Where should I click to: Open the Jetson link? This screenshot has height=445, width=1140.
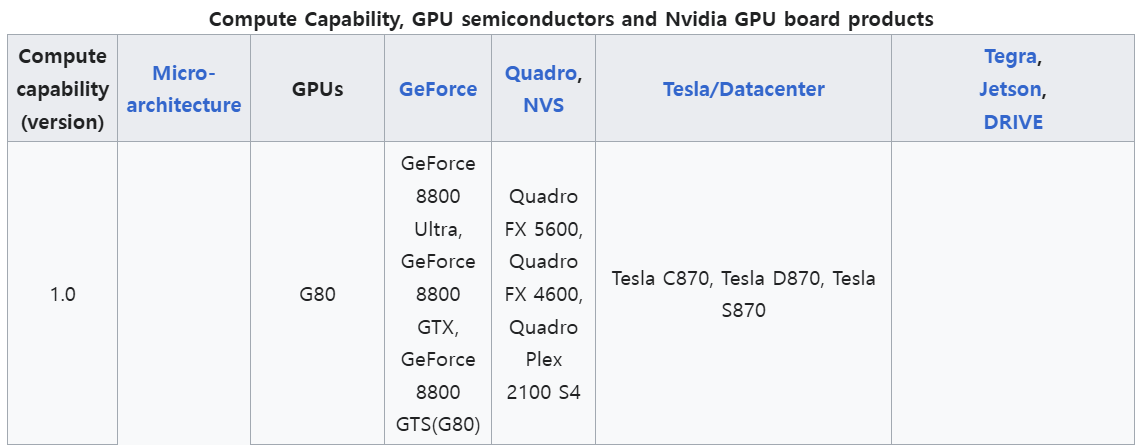[x=1011, y=89]
